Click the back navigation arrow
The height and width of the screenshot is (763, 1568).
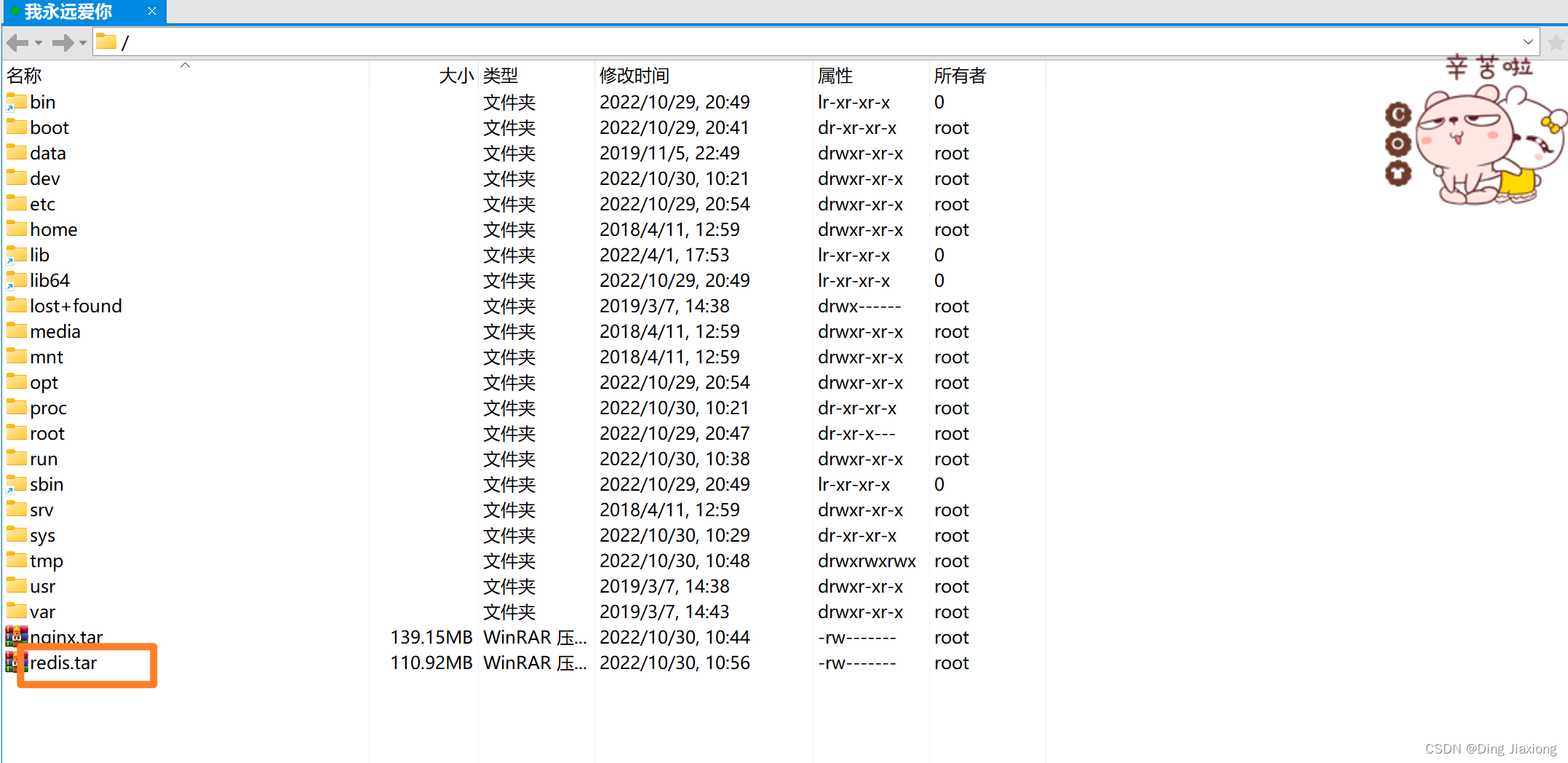point(17,43)
